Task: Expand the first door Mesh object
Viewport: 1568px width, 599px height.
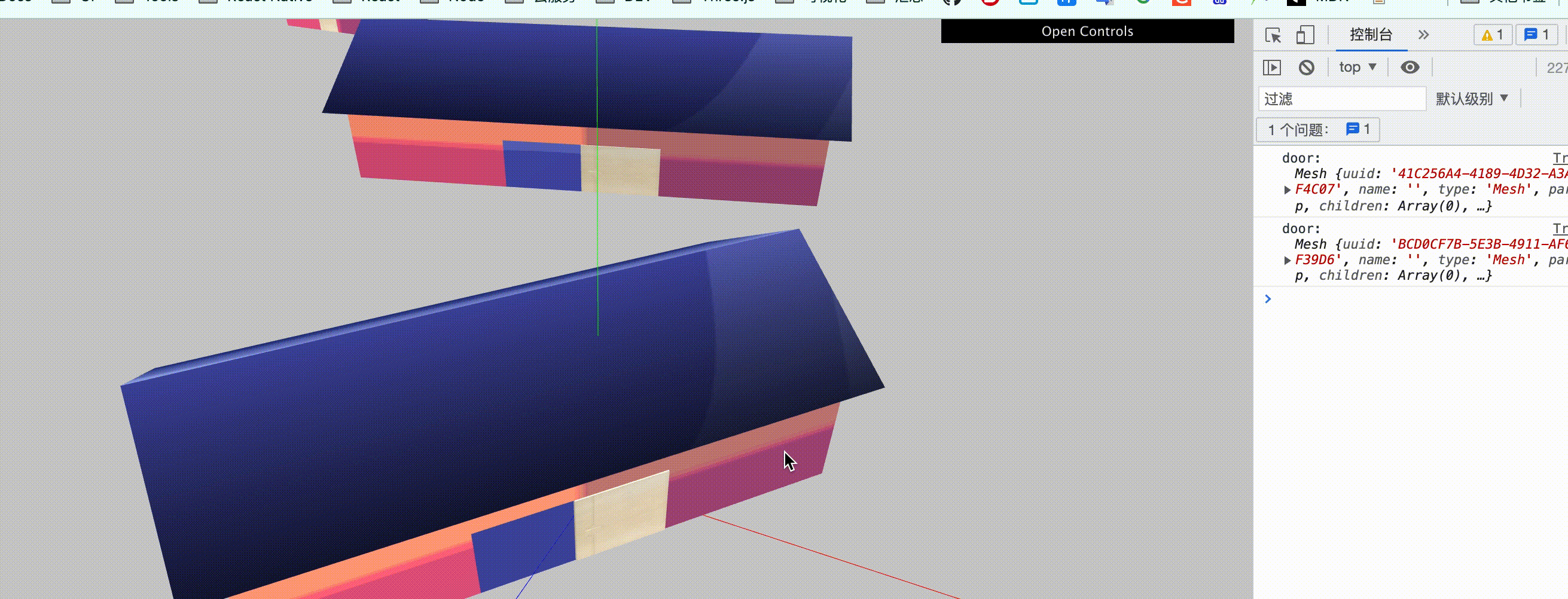Action: 1287,190
